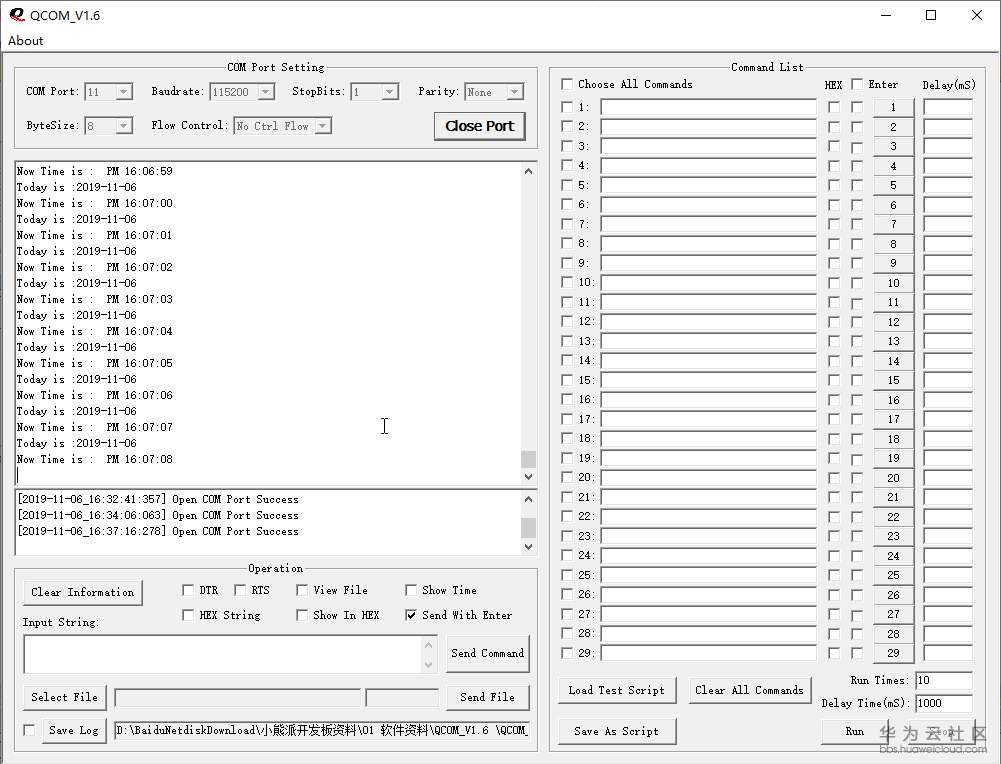Screen dimensions: 1001x764
Task: Uncheck Send With Enter option
Action: point(411,615)
